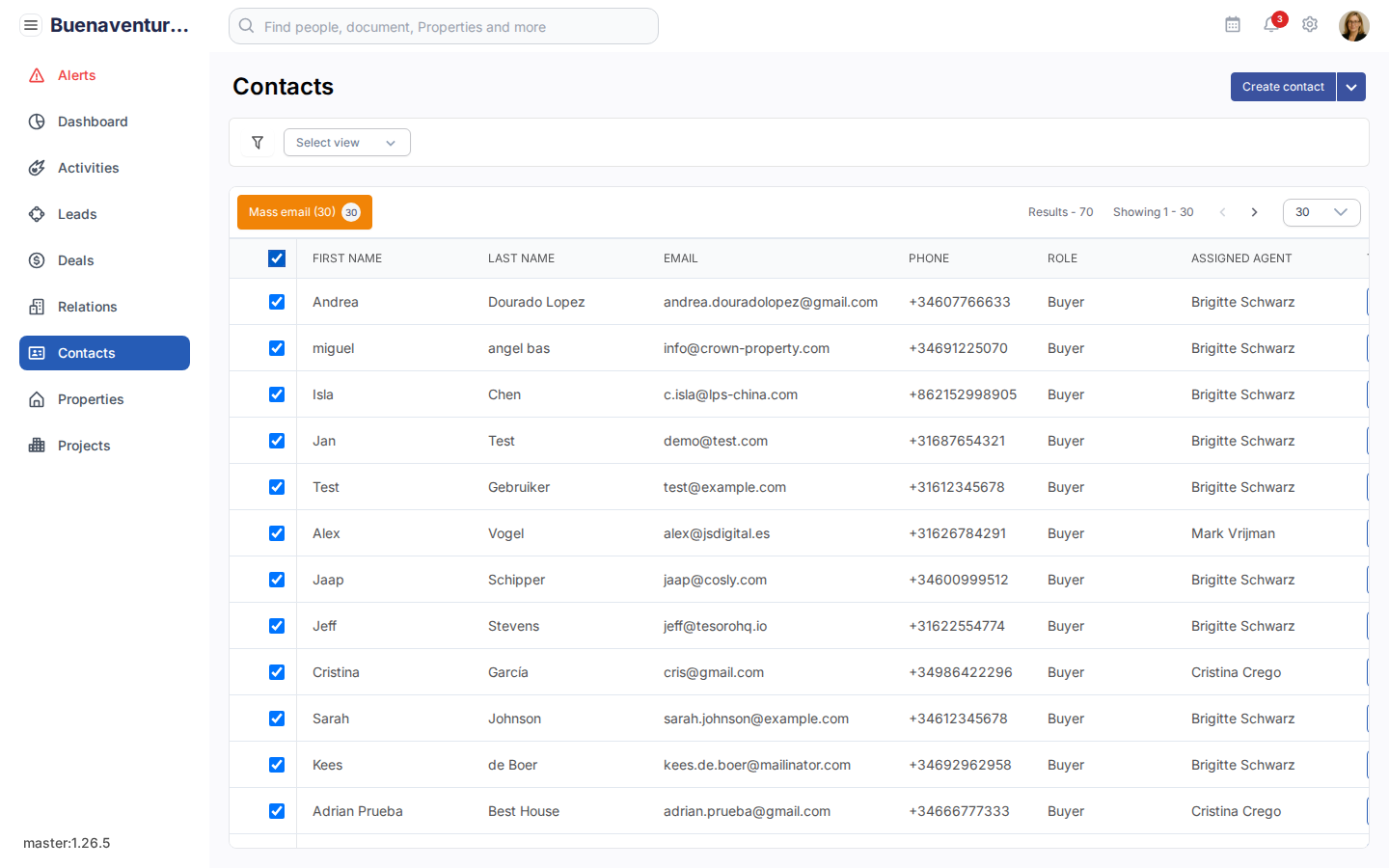Viewport: 1389px width, 868px height.
Task: Click version label master:1.26.5
Action: tap(67, 843)
